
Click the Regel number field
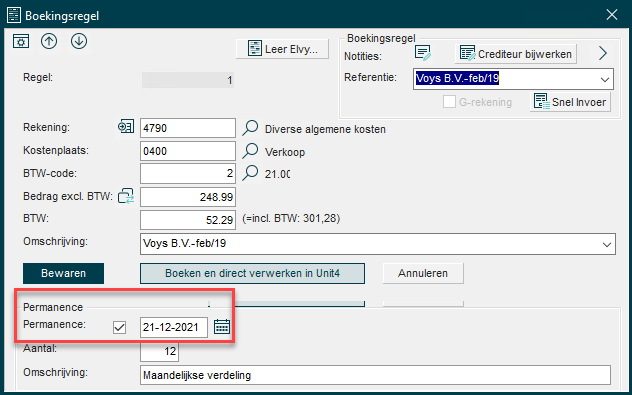point(188,80)
